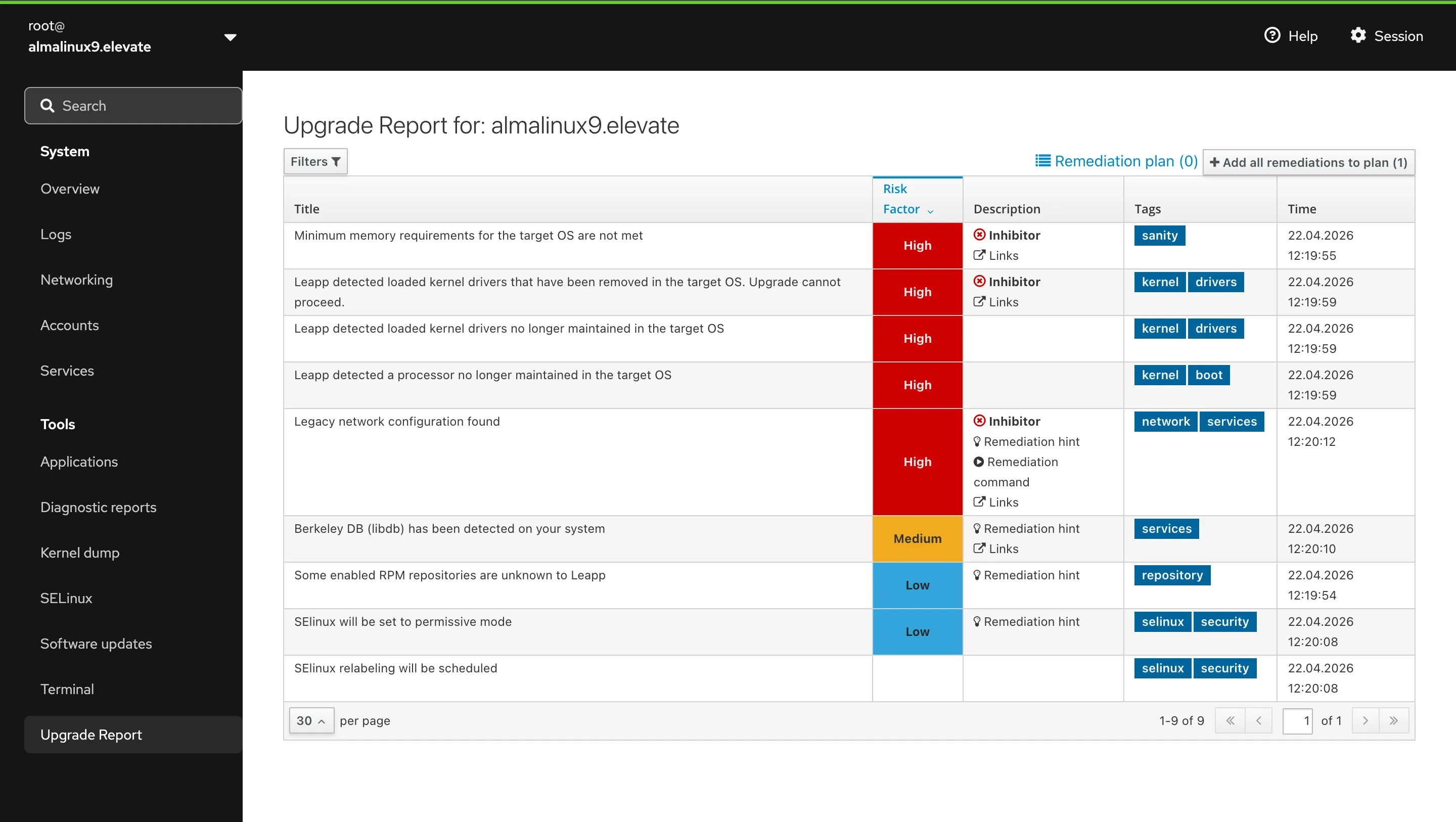Click selinux tag in permissive mode row
This screenshot has width=1456, height=822.
point(1163,621)
